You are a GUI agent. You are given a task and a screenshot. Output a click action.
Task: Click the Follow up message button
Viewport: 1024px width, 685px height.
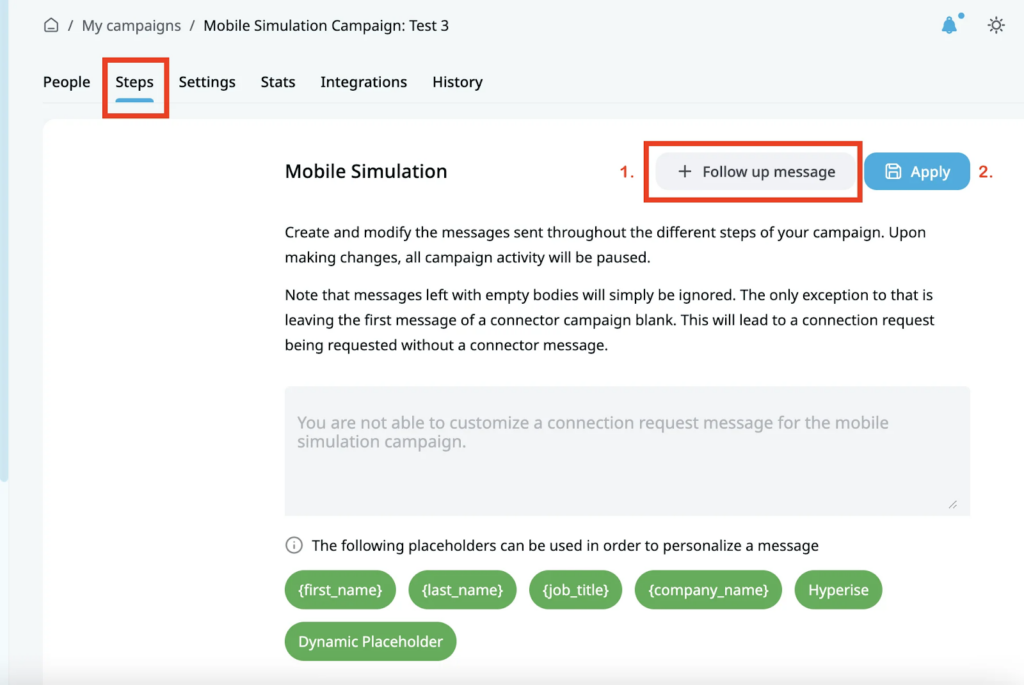pos(753,171)
